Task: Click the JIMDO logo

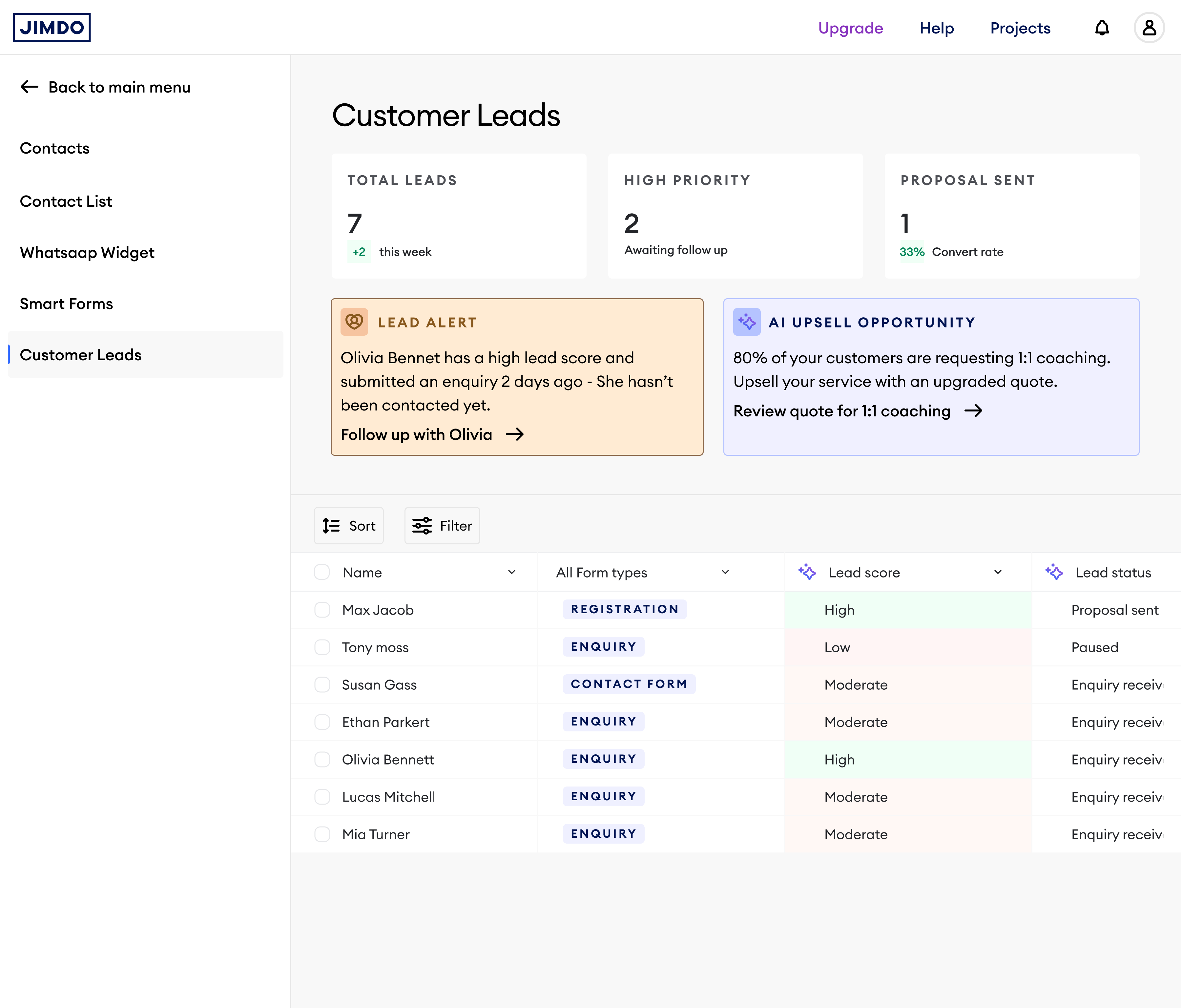Action: pos(52,27)
